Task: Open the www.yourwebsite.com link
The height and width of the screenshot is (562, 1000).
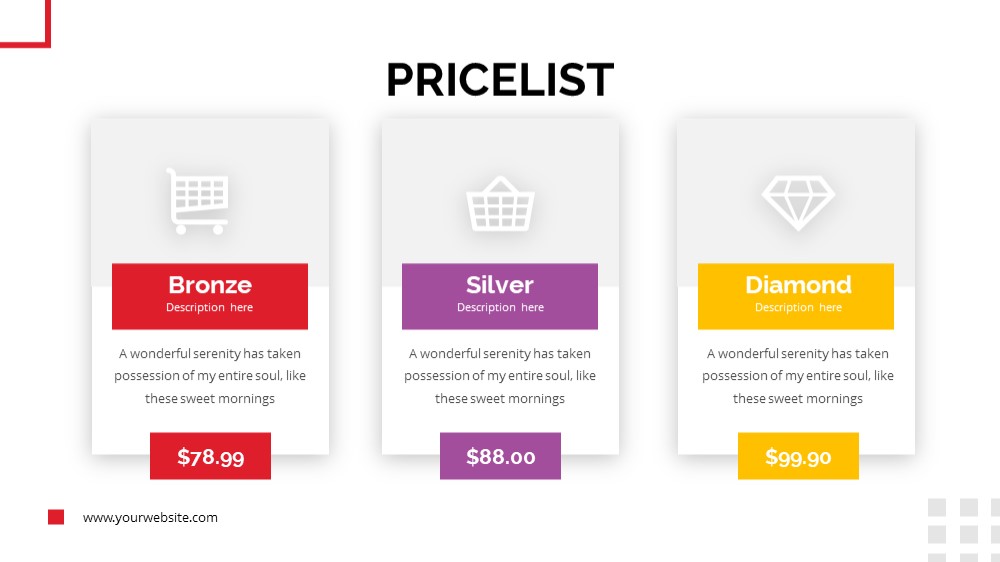Action: pos(150,517)
